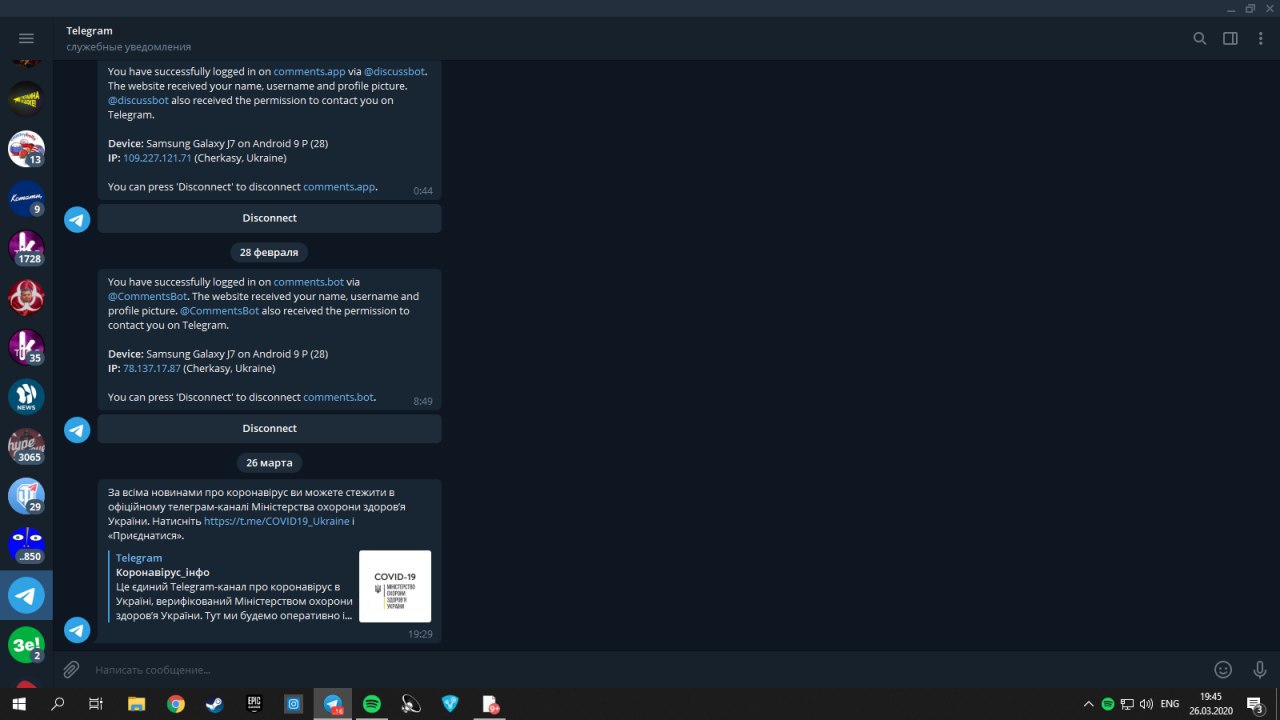
Task: Open the blue chat with 850 badge
Action: [x=26, y=546]
